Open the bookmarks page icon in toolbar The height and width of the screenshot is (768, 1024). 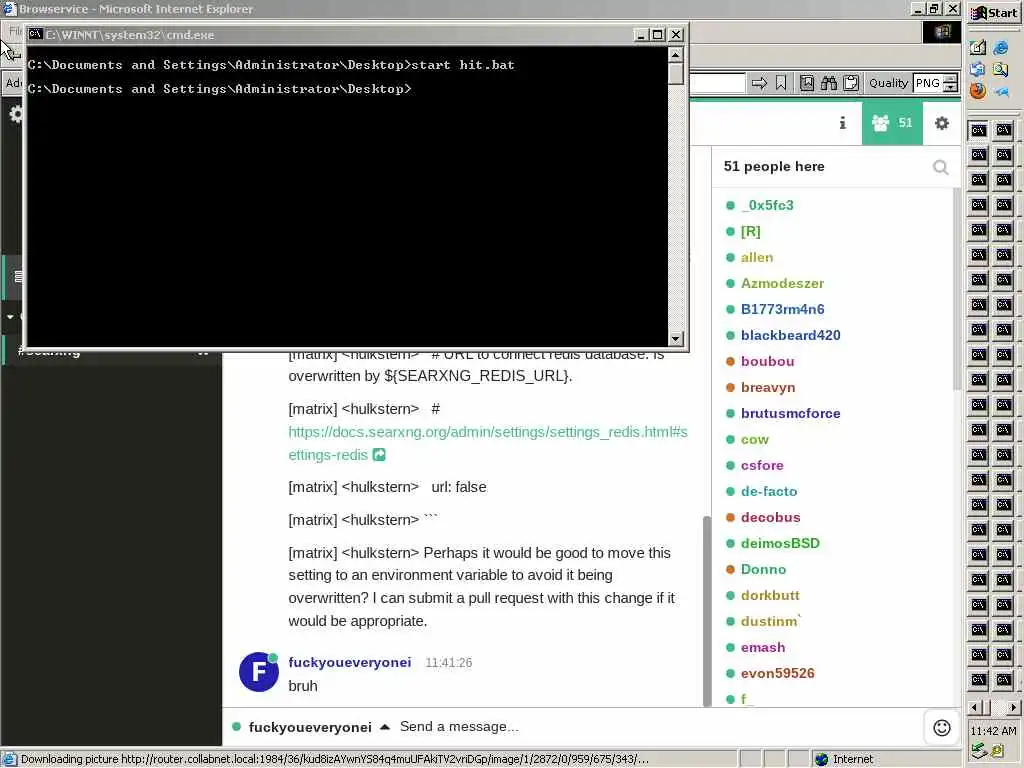(x=807, y=83)
